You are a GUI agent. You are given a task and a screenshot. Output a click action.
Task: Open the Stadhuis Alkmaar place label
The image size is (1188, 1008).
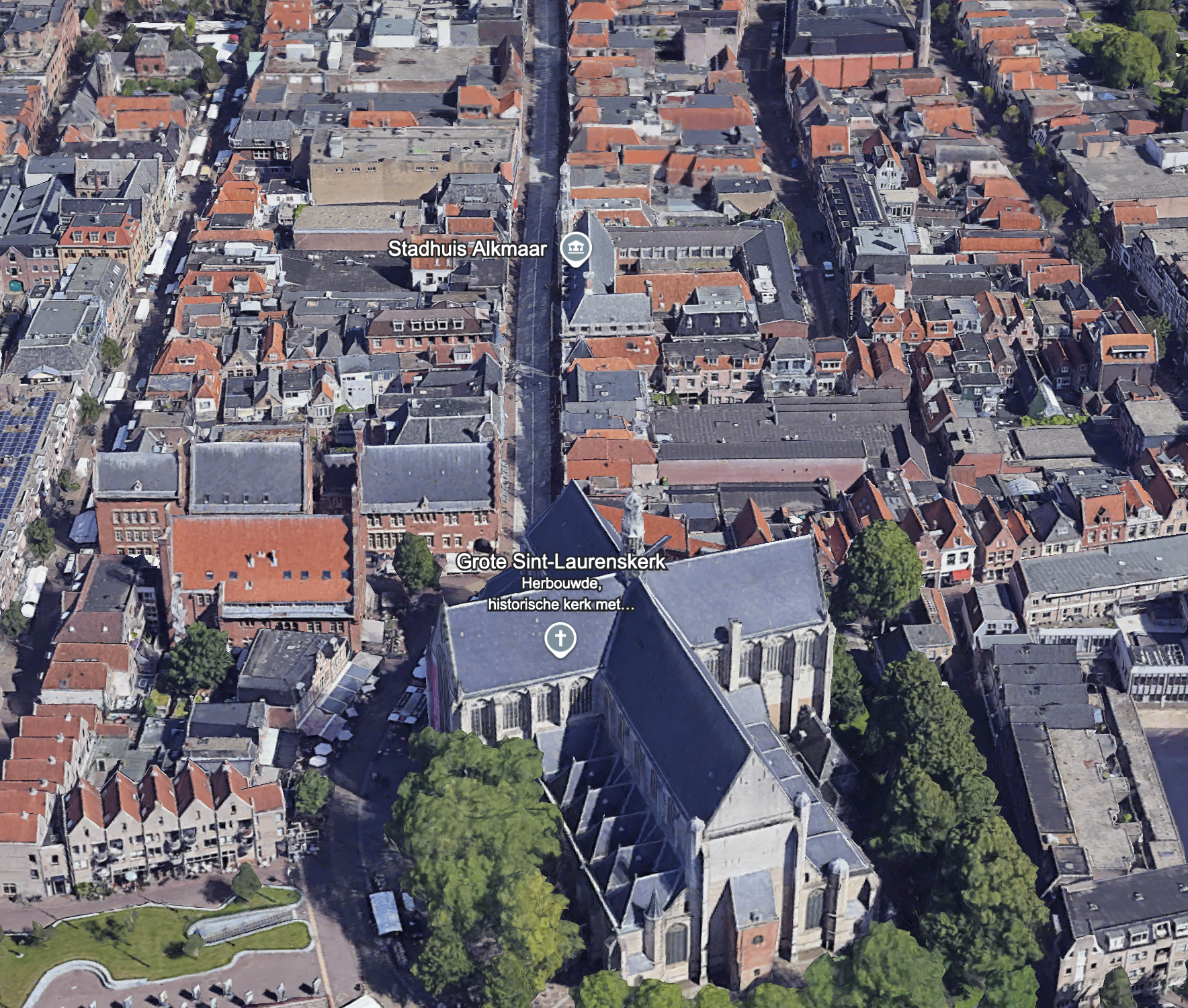(467, 249)
